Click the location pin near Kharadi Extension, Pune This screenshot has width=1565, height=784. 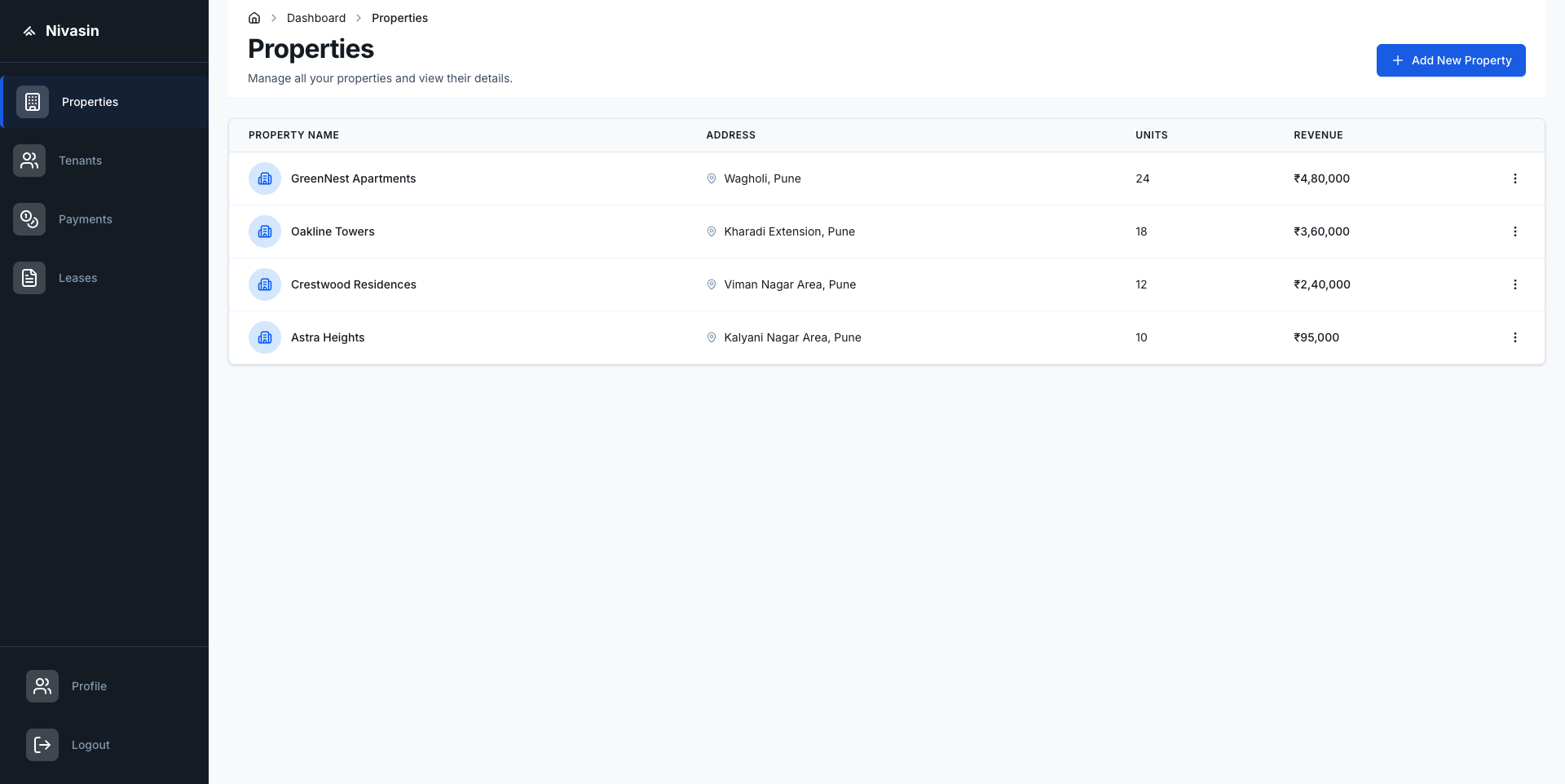click(x=711, y=231)
